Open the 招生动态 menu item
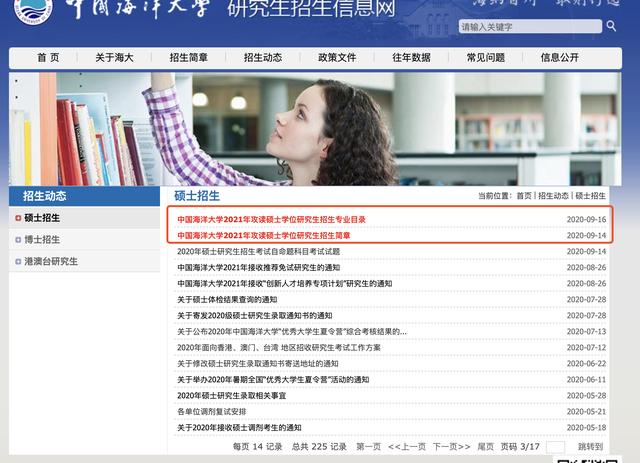Screen dimensions: 640x463 pyautogui.click(x=263, y=58)
